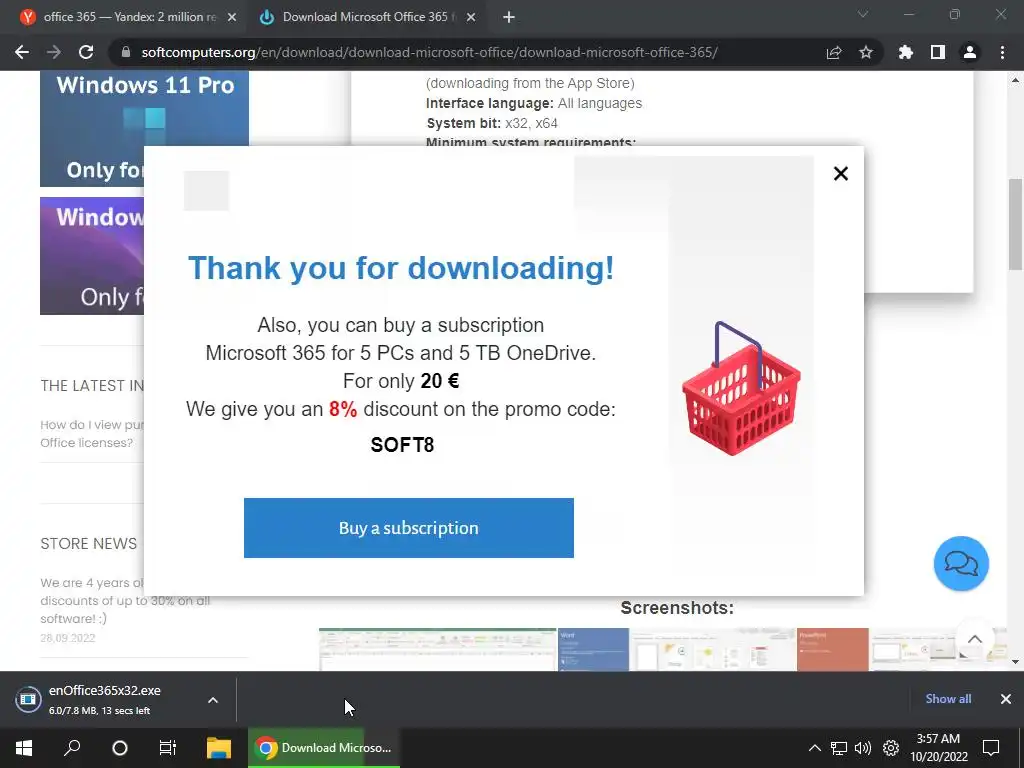1024x768 pixels.
Task: Click the red shopping basket image
Action: coord(741,389)
